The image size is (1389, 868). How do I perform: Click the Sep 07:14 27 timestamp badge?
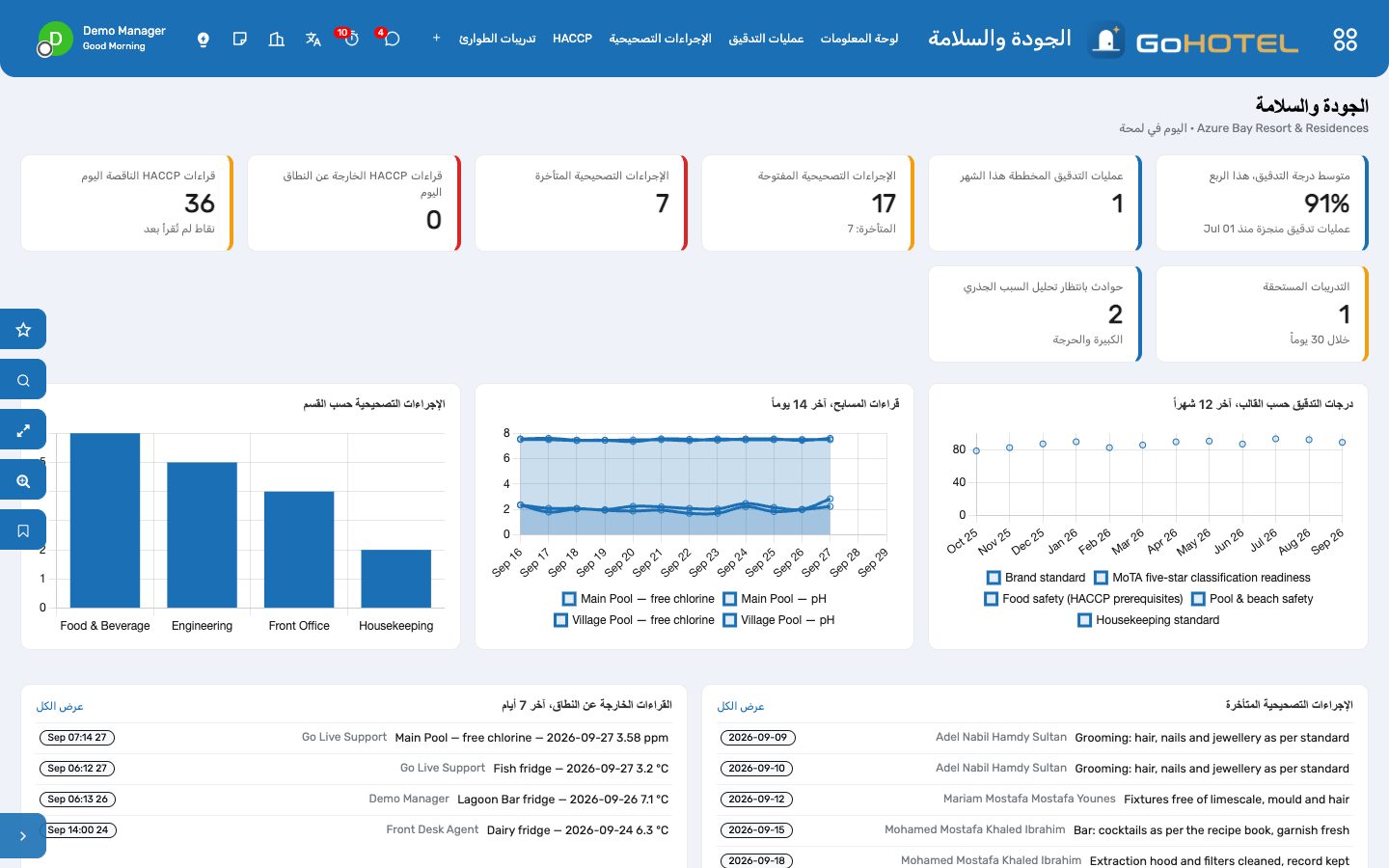click(77, 738)
